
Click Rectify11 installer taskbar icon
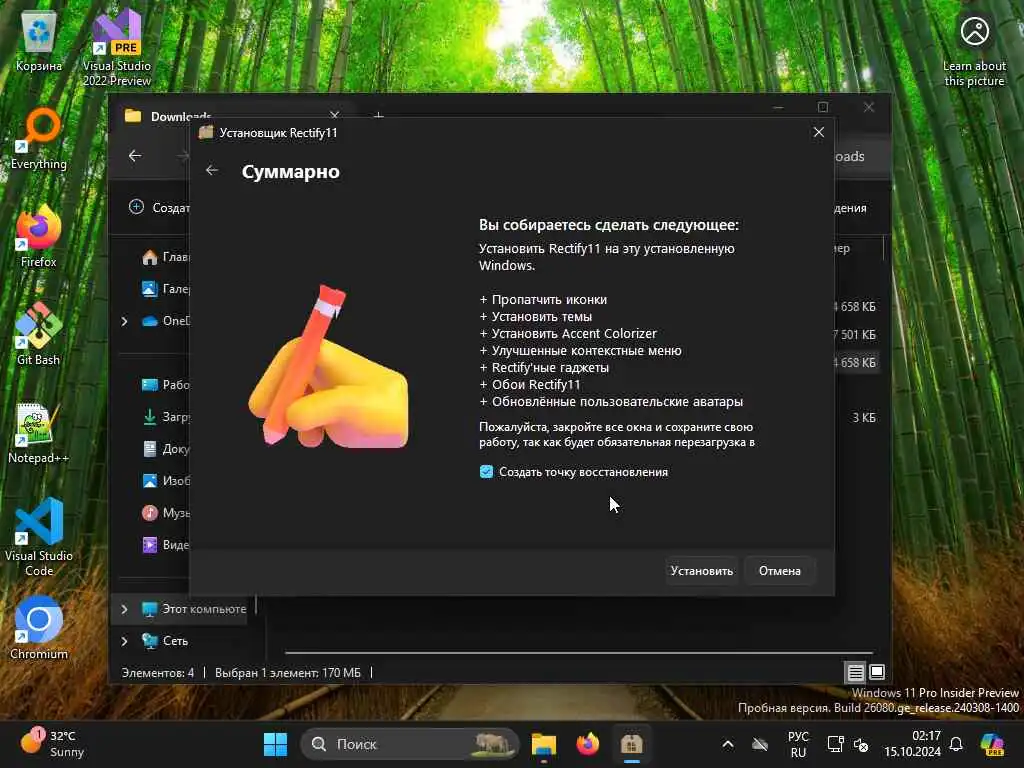point(632,744)
